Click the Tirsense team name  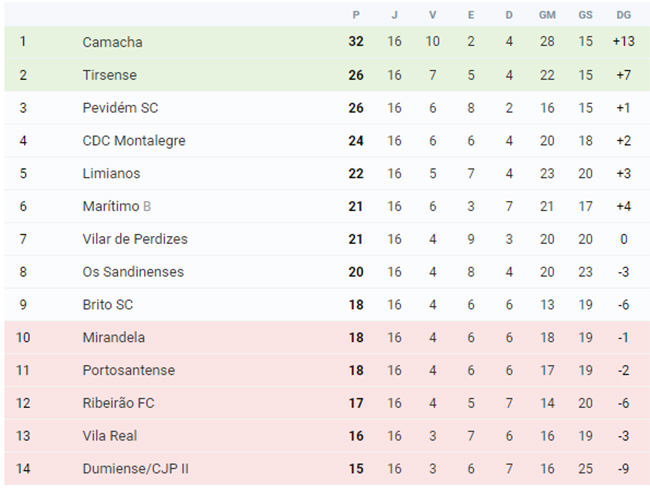click(x=109, y=75)
